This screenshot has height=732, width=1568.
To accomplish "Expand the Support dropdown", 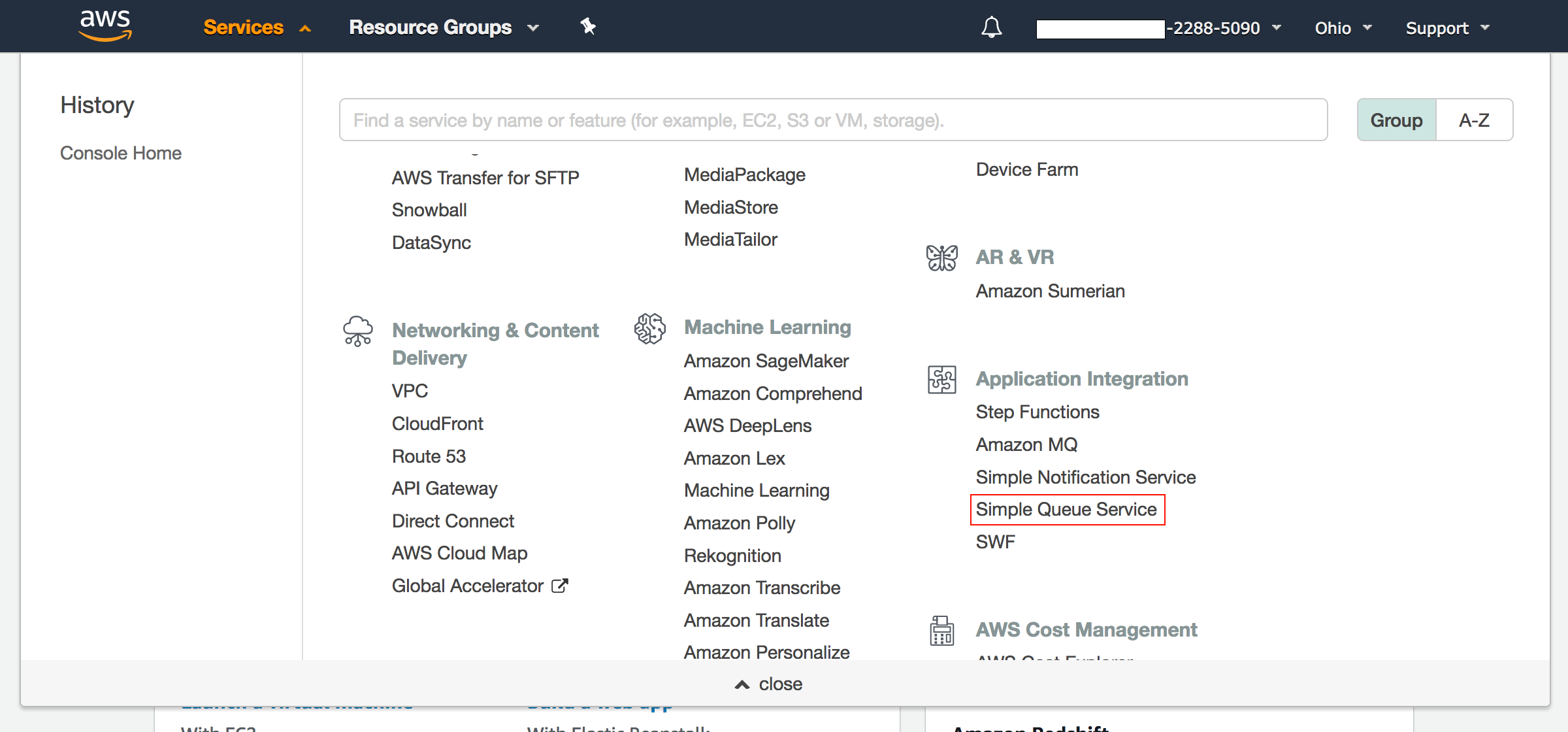I will tap(1446, 27).
